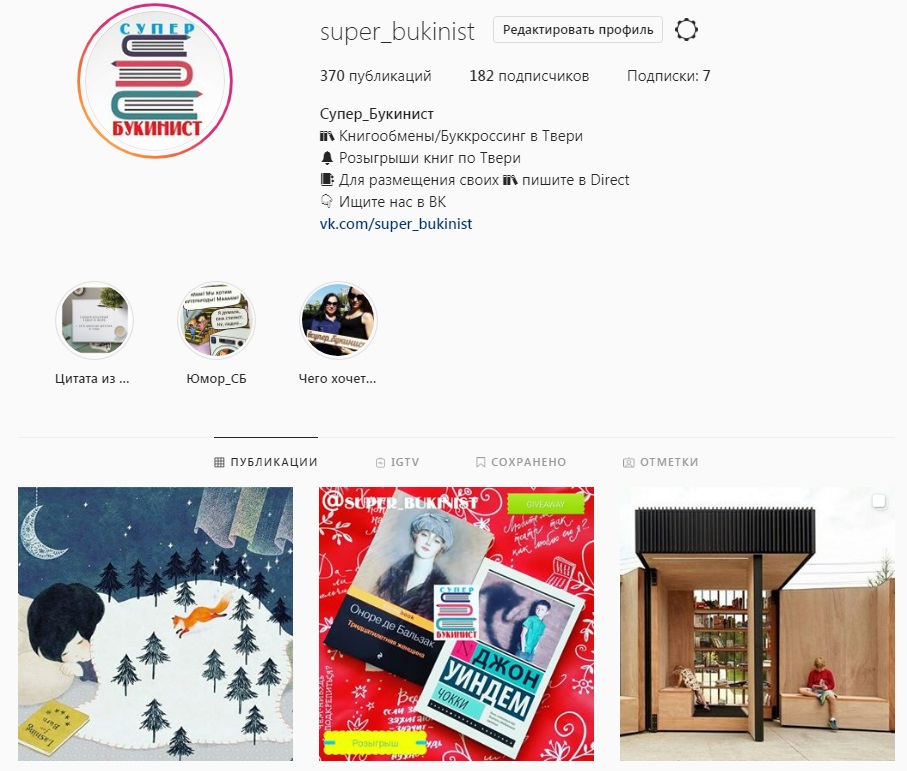Click the bookmark icon beside СОХРАНЕНО
The width and height of the screenshot is (907, 771).
pos(480,462)
